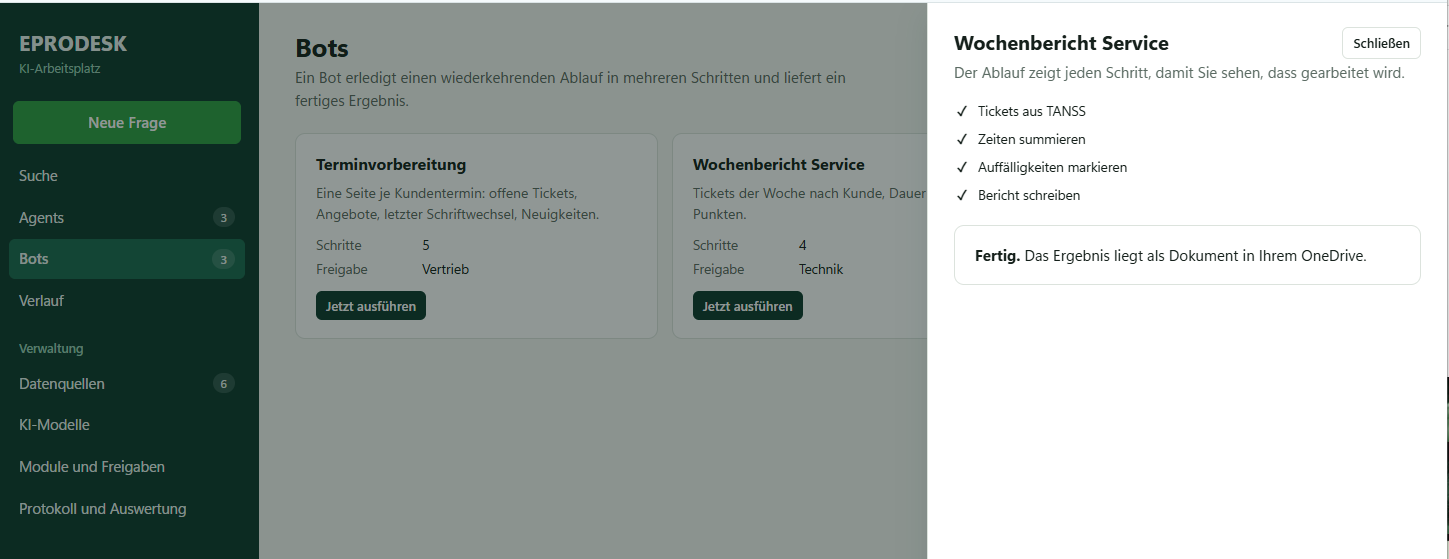Click the Fertig result message box
1449x559 pixels.
click(x=1187, y=255)
